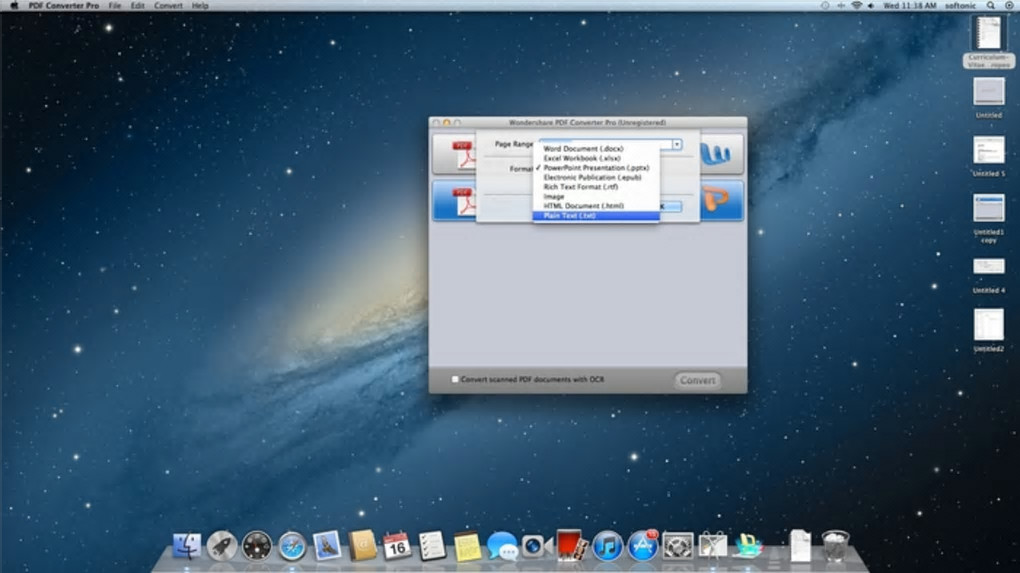Open Reminders checklist icon in Dock

click(432, 546)
